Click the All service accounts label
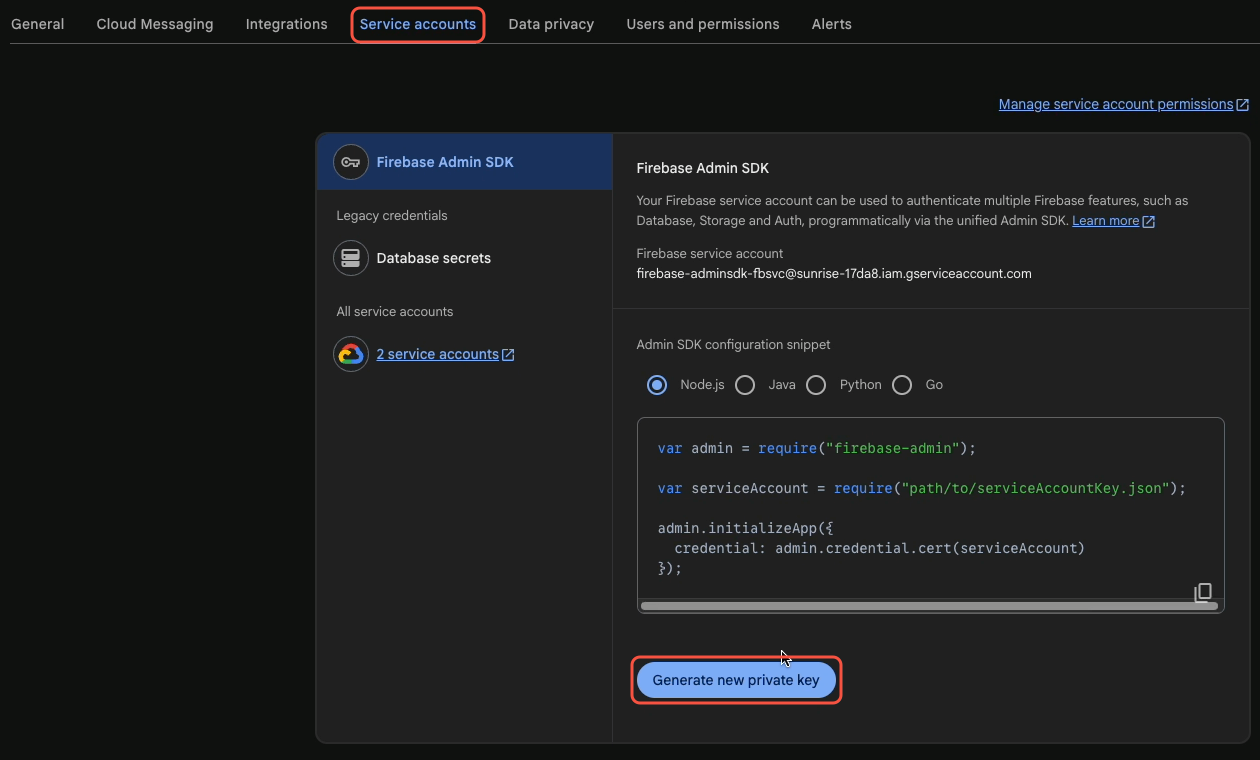This screenshot has width=1260, height=760. [x=395, y=312]
